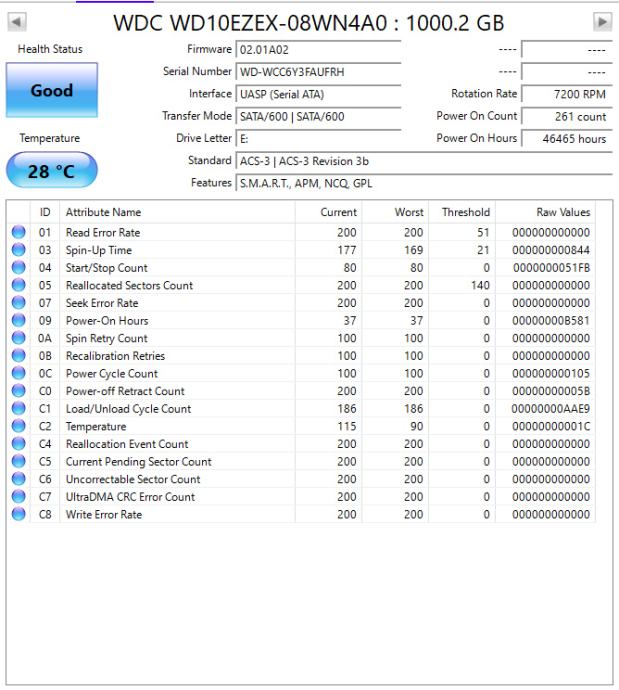Click raw value 0000000AAE9

pos(550,408)
